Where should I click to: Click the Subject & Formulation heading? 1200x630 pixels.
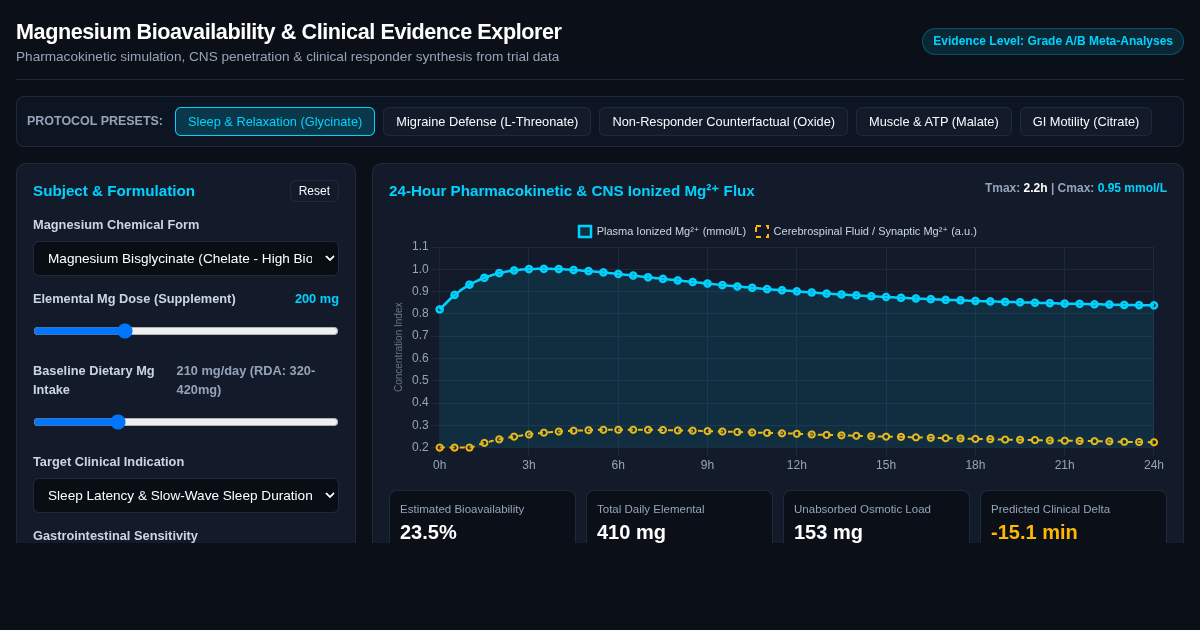114,191
